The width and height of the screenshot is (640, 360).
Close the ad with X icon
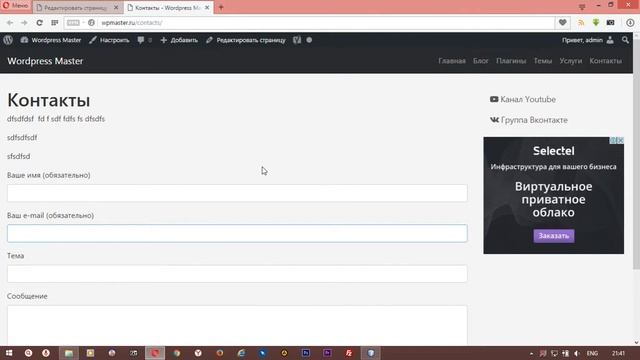click(x=620, y=140)
